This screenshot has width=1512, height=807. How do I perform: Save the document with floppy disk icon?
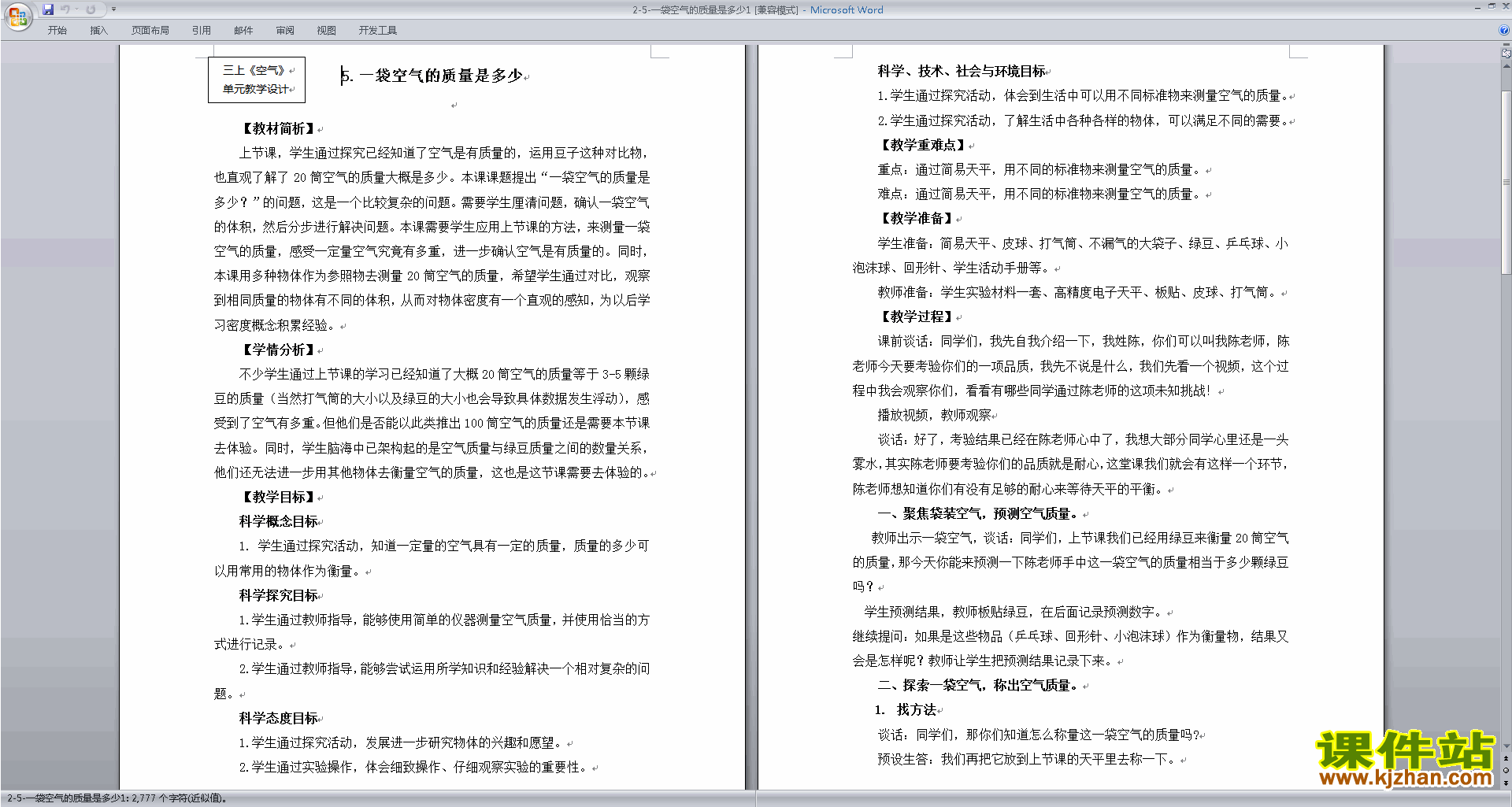pyautogui.click(x=48, y=9)
